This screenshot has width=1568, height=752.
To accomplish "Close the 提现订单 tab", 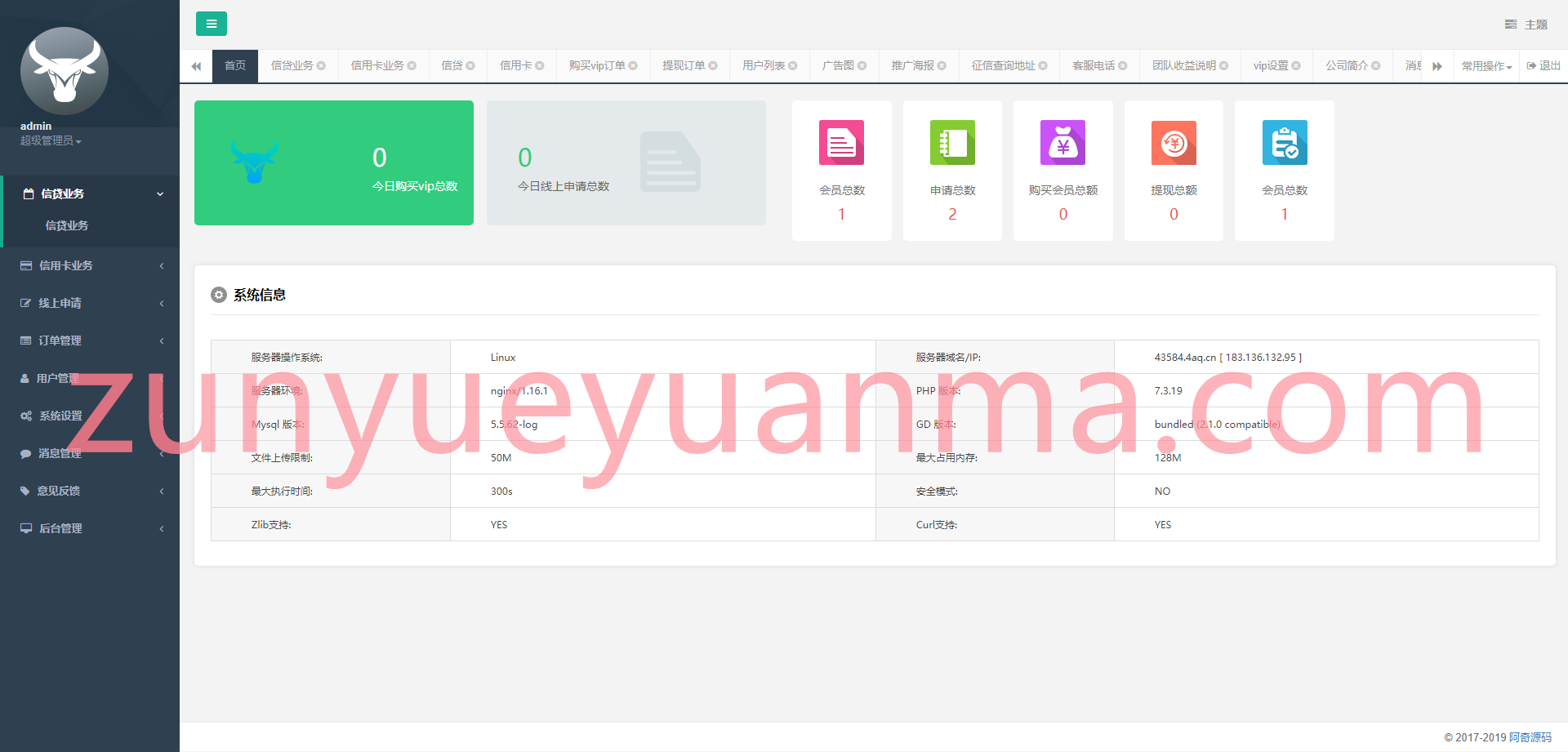I will (x=713, y=66).
